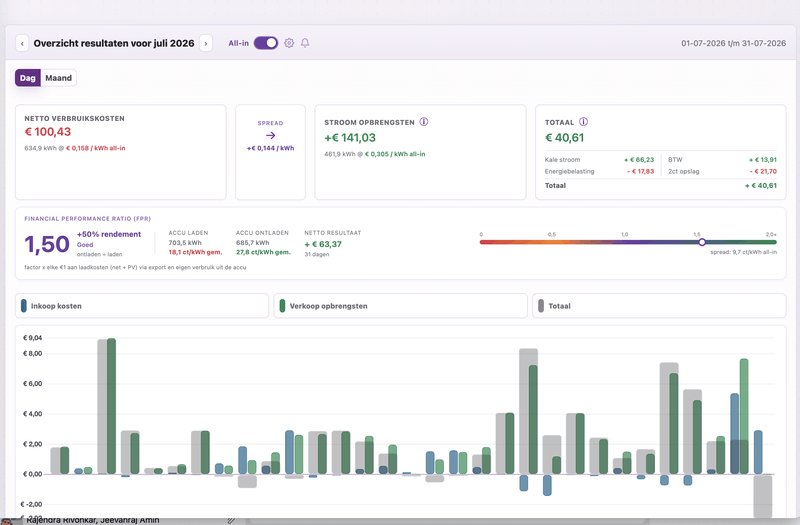Toggle the Verkoop opbrengsten legend filter
This screenshot has height=525, width=800.
401,306
